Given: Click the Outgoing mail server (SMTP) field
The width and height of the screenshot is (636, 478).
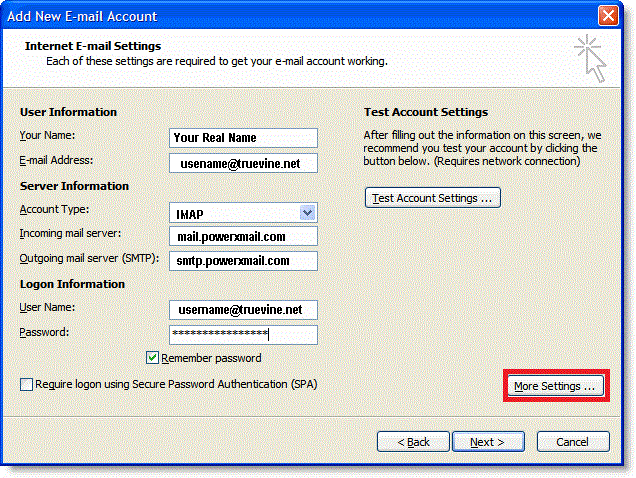Looking at the screenshot, I should tap(243, 261).
